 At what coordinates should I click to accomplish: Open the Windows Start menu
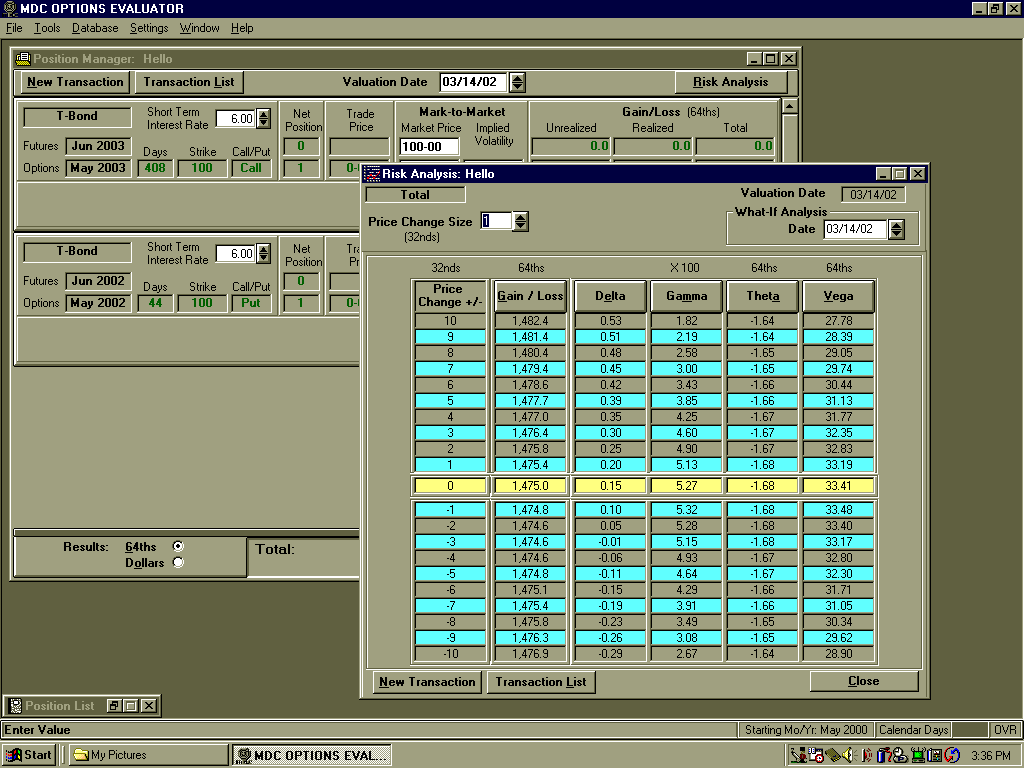29,755
